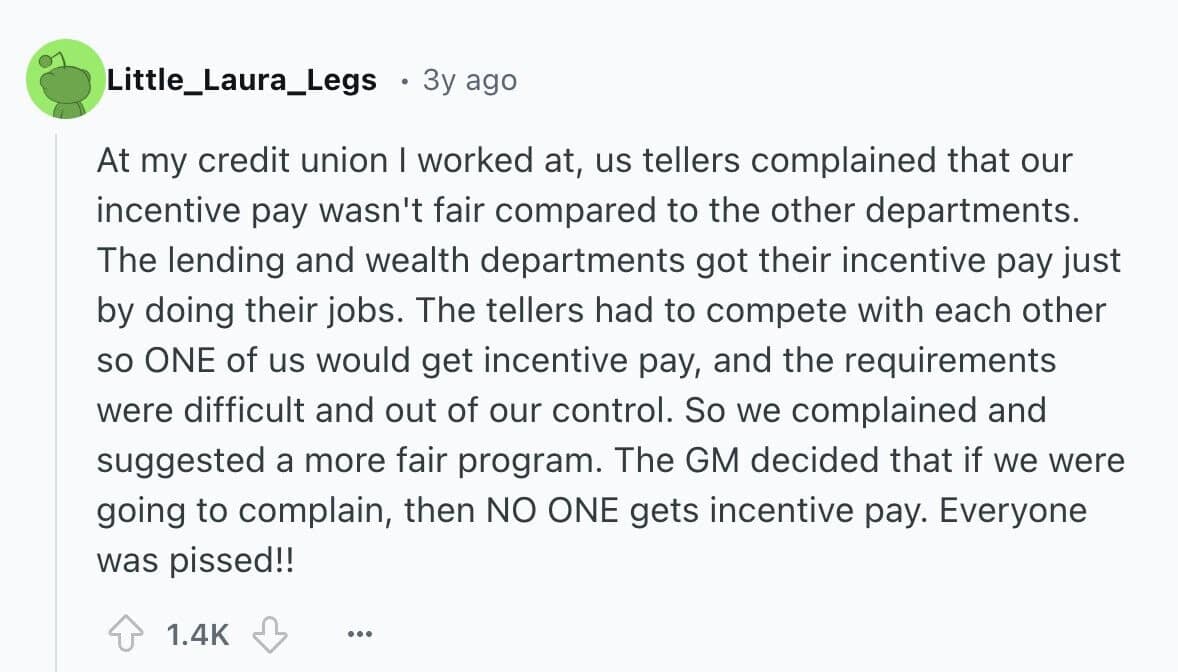Collapse the thread using the vertical line
The width and height of the screenshot is (1178, 672).
57,400
